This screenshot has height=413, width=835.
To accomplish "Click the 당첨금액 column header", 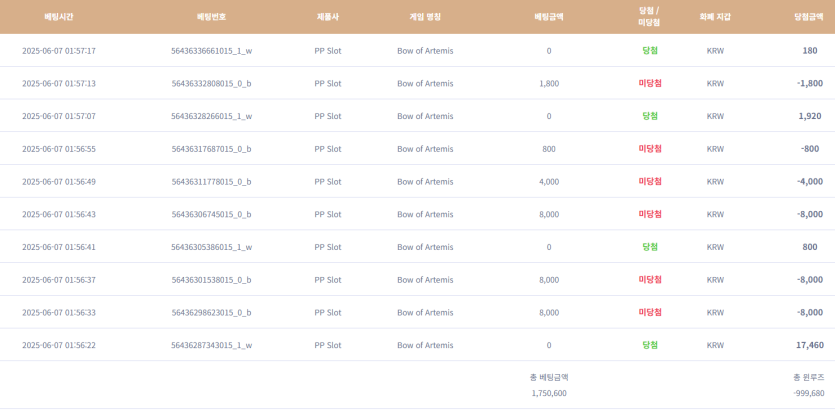I will (809, 17).
